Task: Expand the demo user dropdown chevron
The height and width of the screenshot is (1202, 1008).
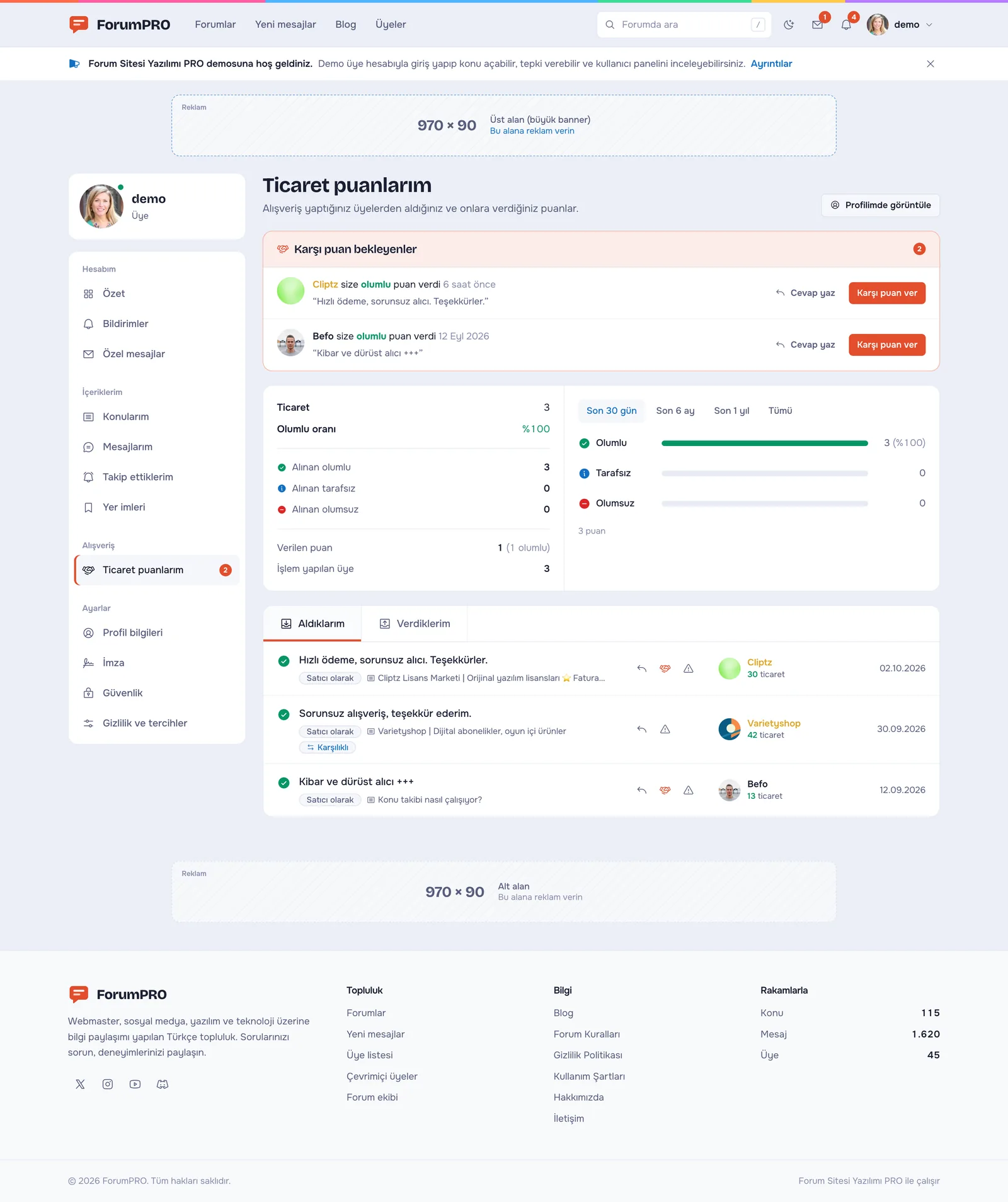Action: coord(929,25)
